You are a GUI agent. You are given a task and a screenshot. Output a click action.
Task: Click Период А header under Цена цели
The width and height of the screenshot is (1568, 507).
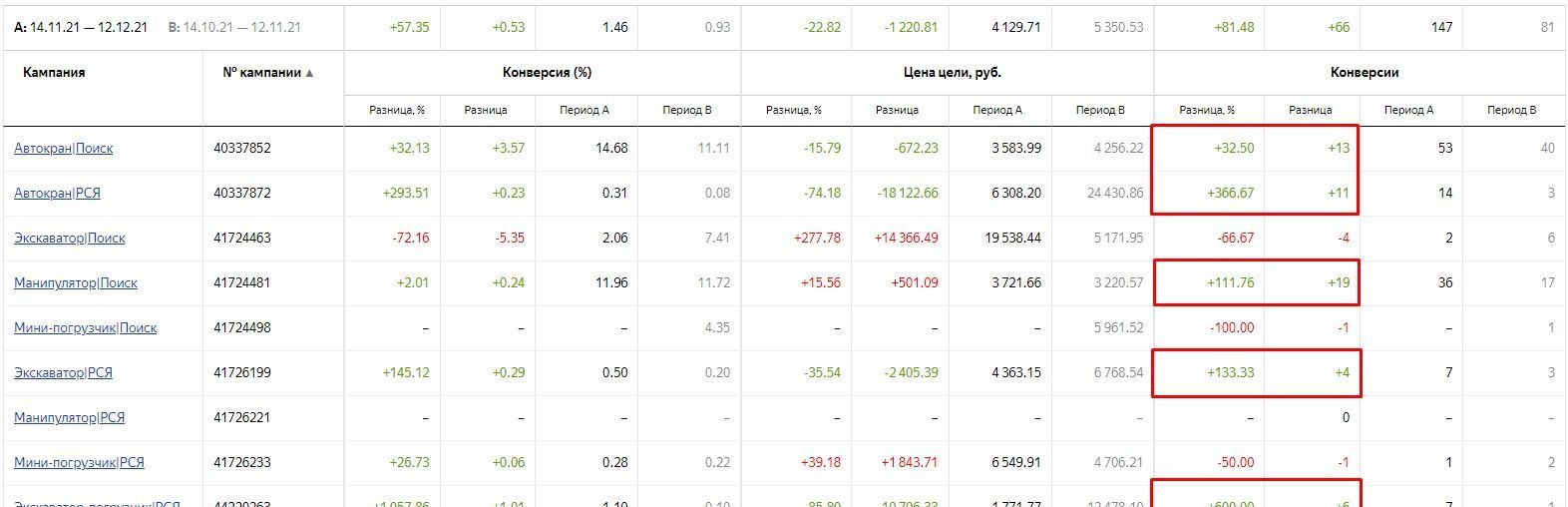[x=997, y=110]
